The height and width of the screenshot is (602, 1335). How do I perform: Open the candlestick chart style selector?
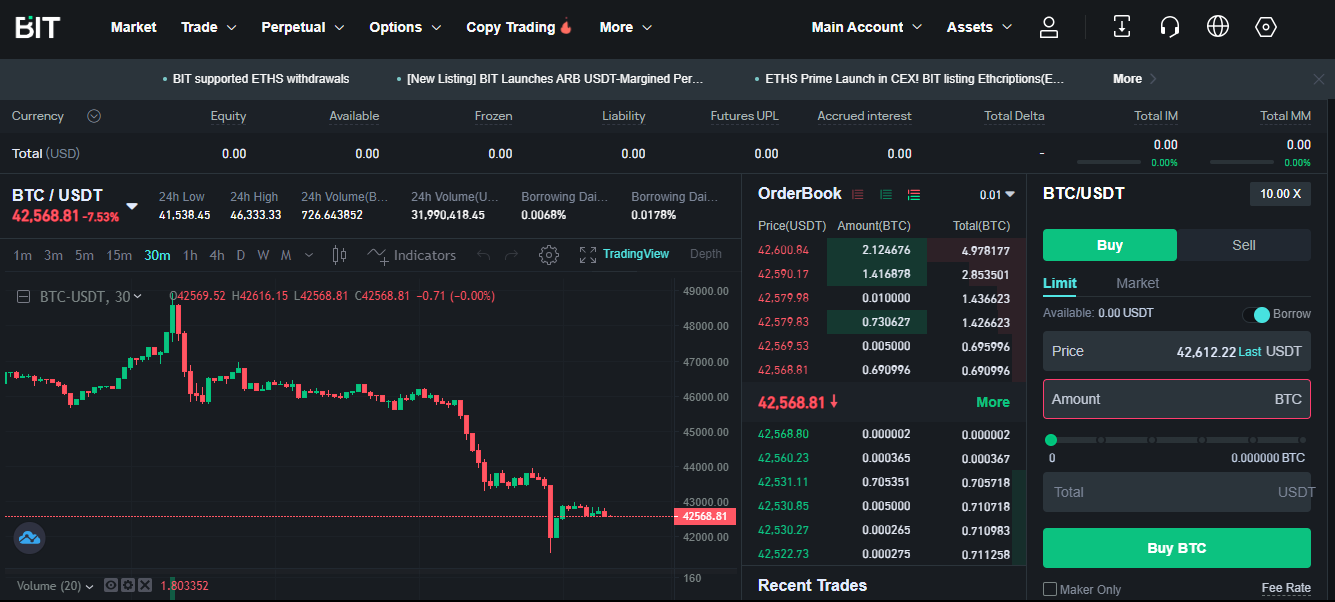point(339,255)
